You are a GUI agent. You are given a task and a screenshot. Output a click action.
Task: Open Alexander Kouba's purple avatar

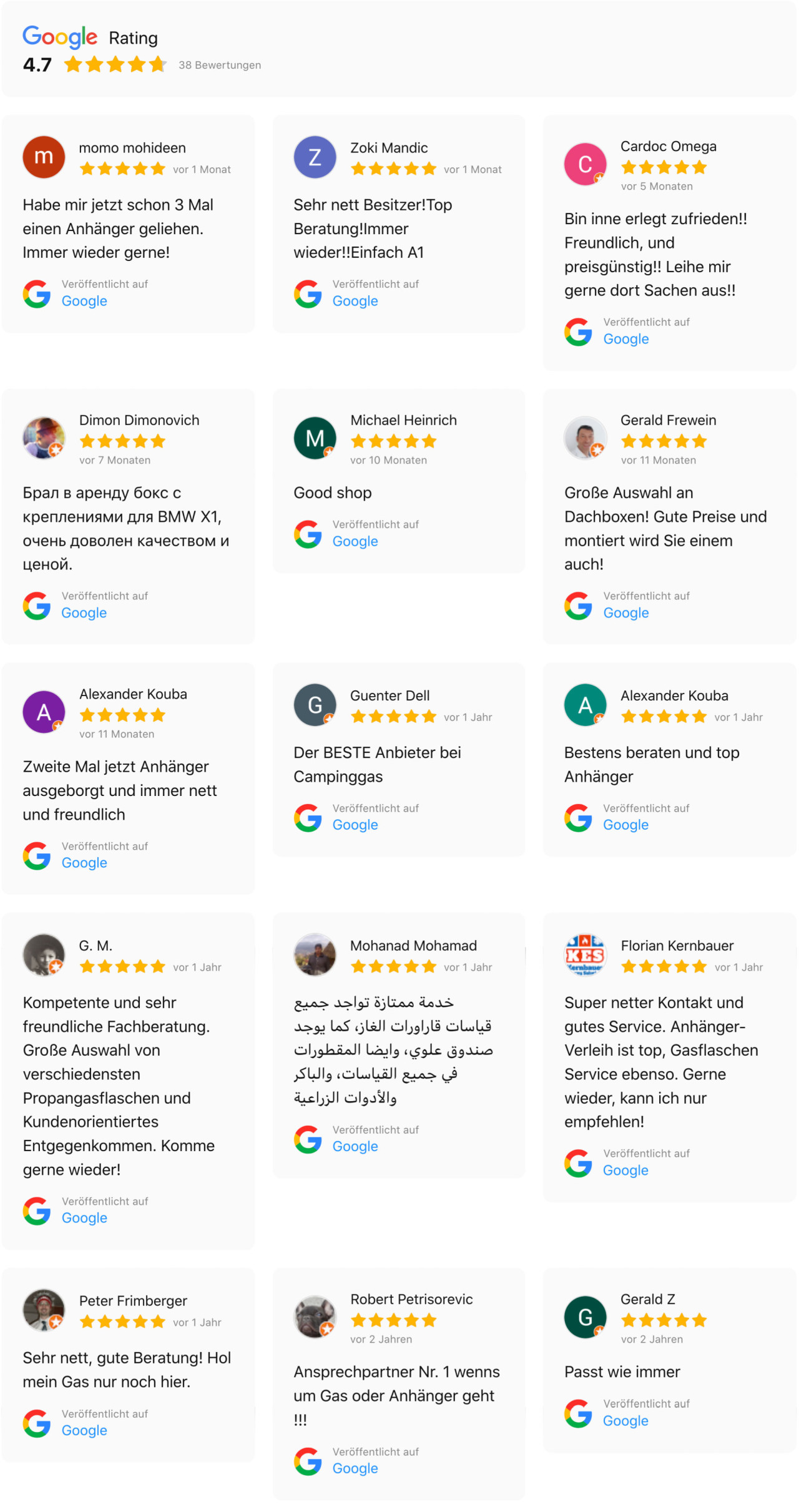[x=43, y=712]
